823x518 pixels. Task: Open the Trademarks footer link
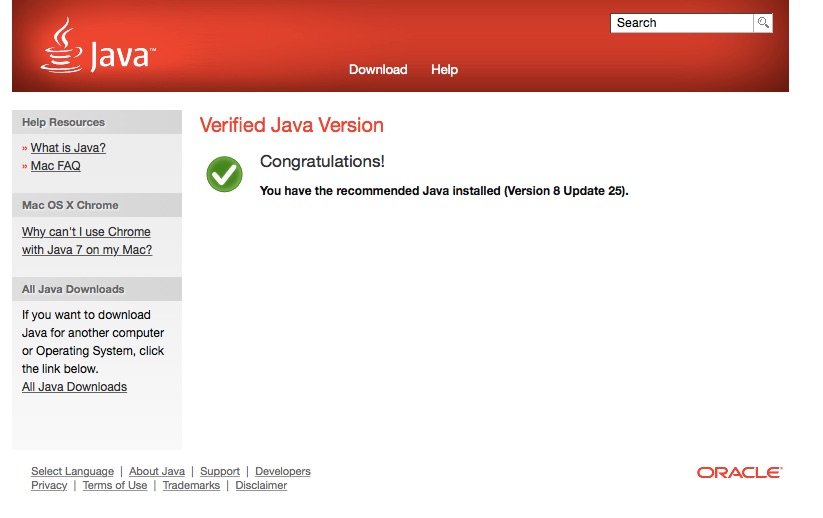[191, 485]
